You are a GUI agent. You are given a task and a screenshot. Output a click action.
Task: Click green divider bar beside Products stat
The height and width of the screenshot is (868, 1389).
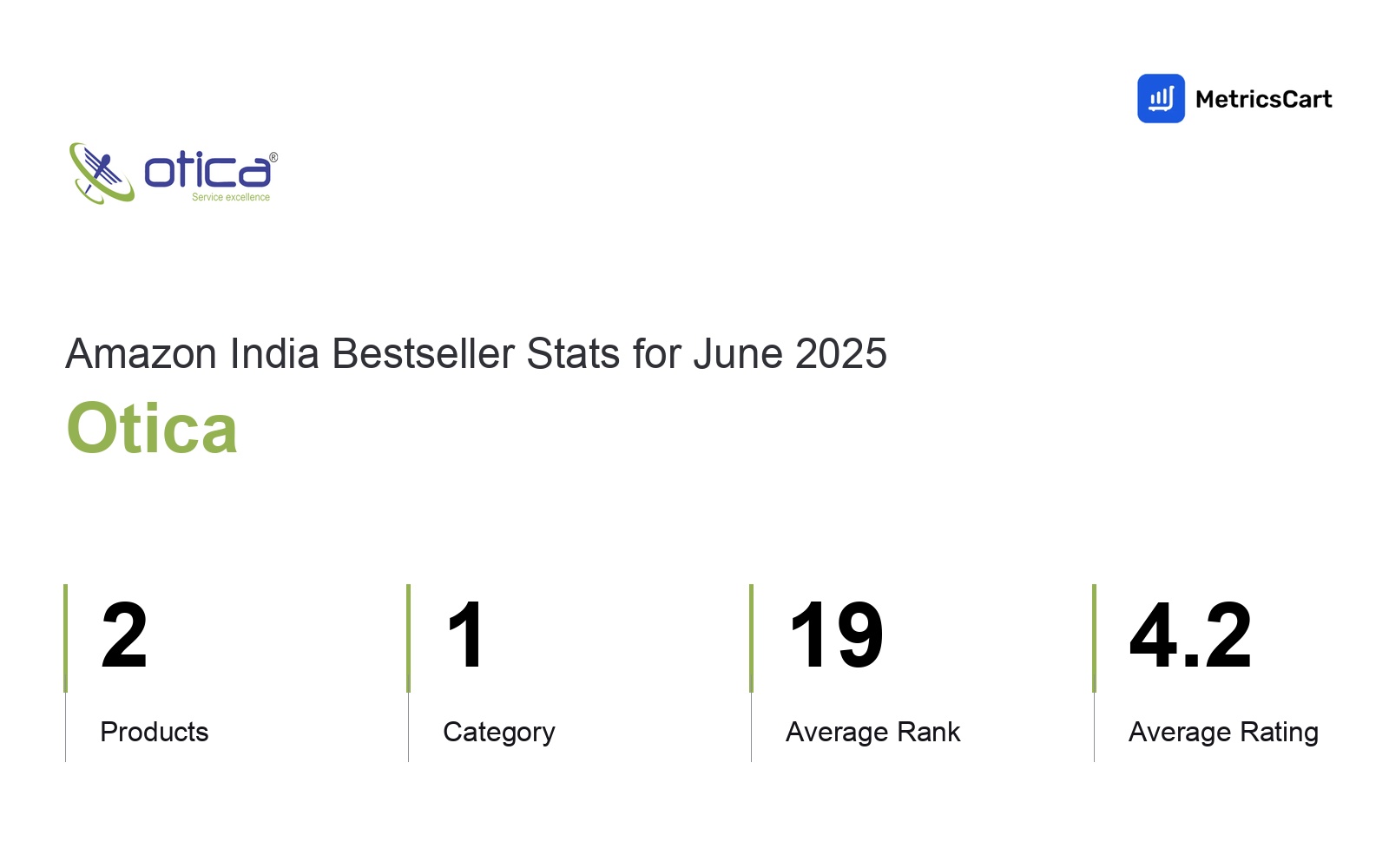65,638
